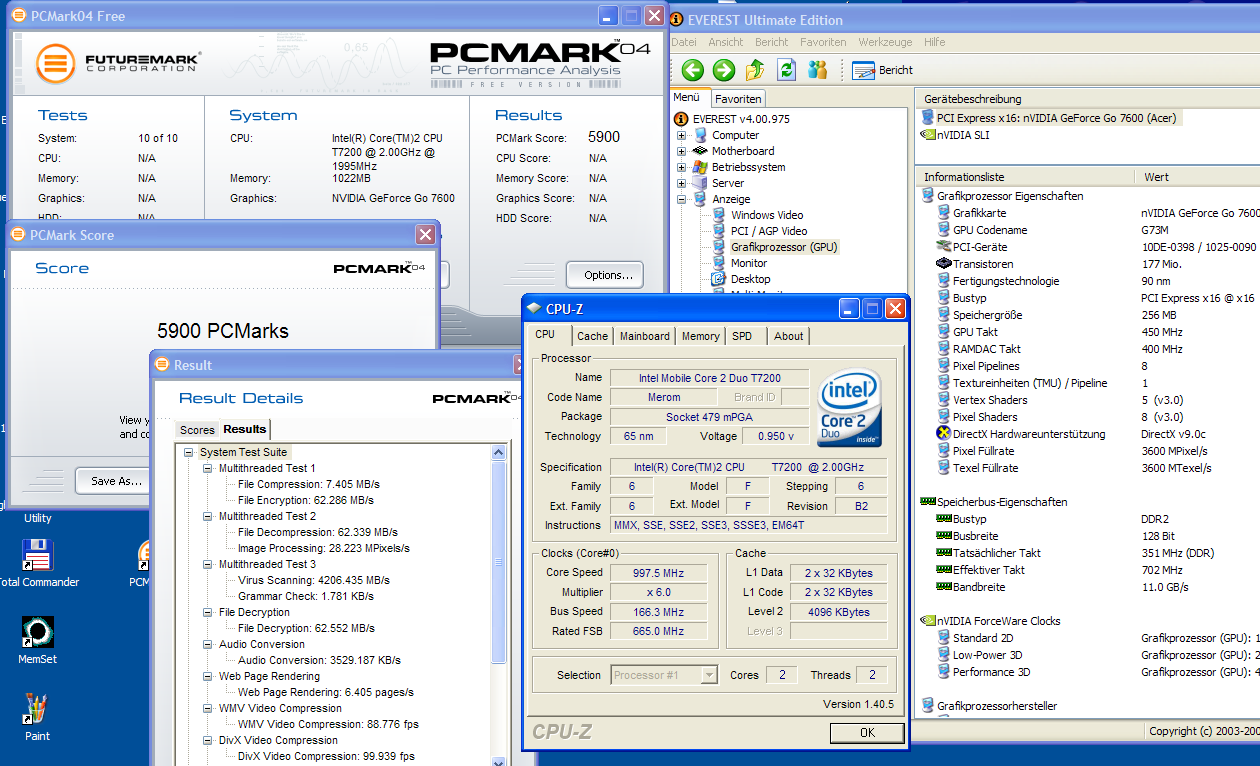1260x766 pixels.
Task: Collapse Anzeige node in EVEREST tree
Action: [682, 199]
